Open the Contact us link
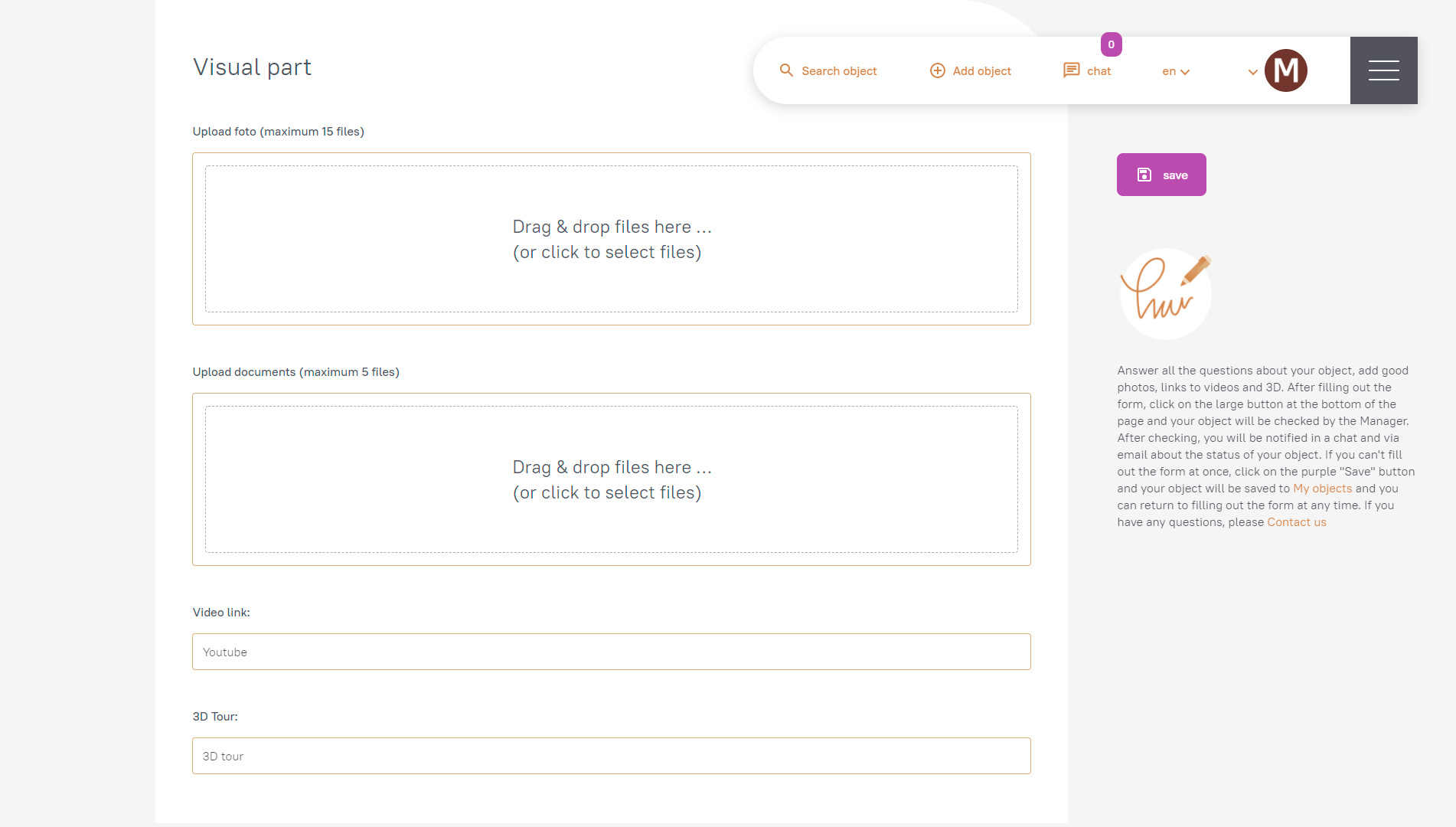 pos(1296,522)
